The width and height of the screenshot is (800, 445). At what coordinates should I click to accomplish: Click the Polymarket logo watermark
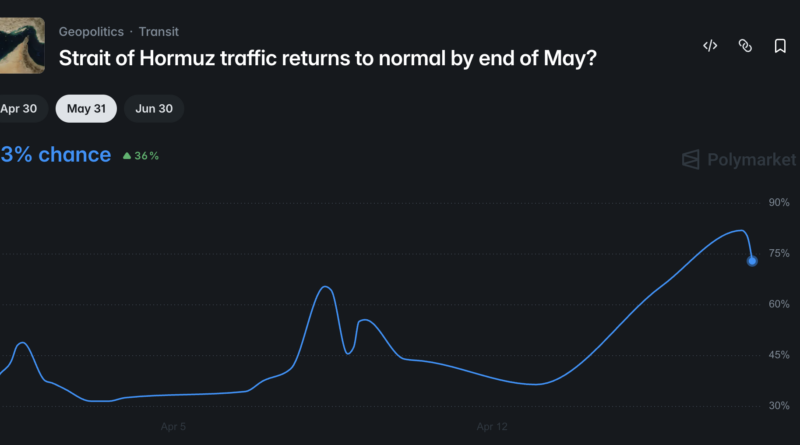click(739, 160)
